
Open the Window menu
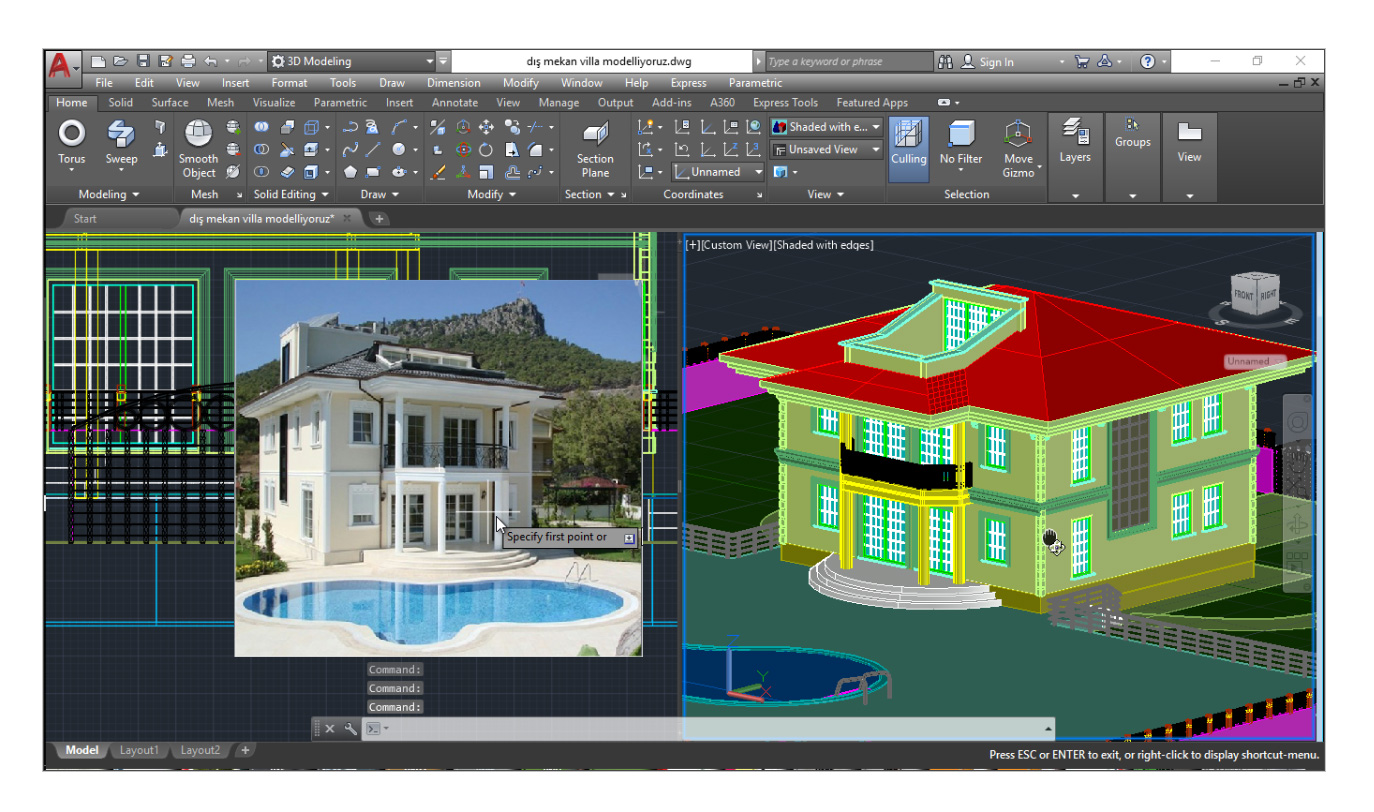click(581, 82)
